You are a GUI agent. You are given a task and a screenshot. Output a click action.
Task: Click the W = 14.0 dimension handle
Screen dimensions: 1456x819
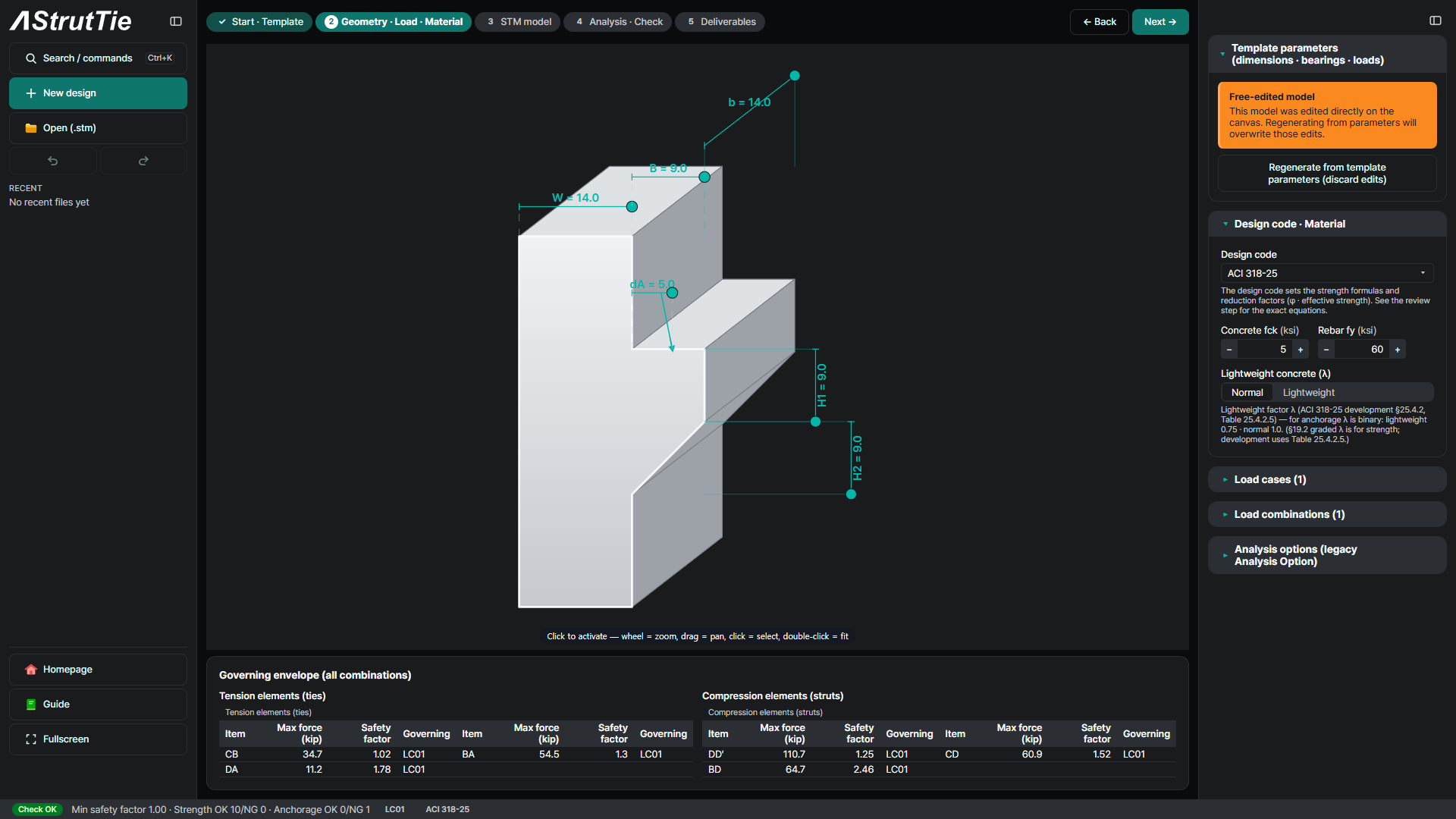coord(632,206)
